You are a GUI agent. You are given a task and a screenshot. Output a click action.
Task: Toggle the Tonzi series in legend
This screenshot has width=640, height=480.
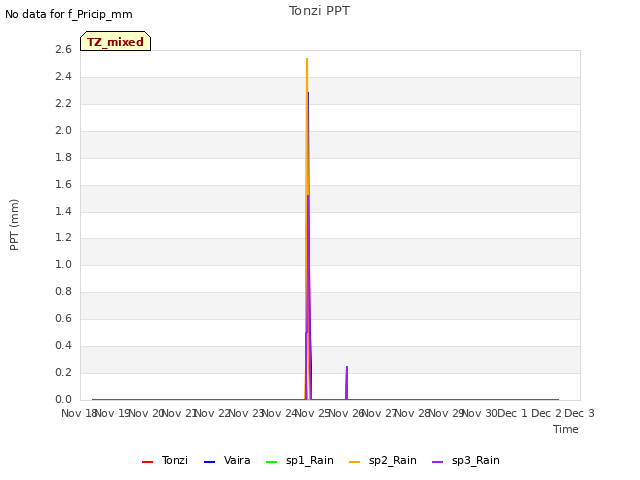coord(165,460)
